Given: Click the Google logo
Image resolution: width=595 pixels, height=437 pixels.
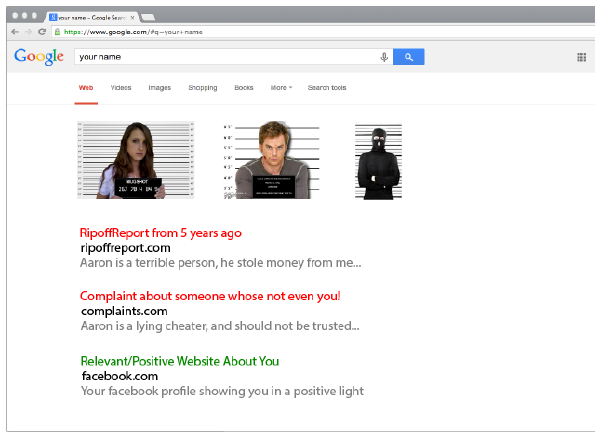Looking at the screenshot, I should (x=39, y=57).
